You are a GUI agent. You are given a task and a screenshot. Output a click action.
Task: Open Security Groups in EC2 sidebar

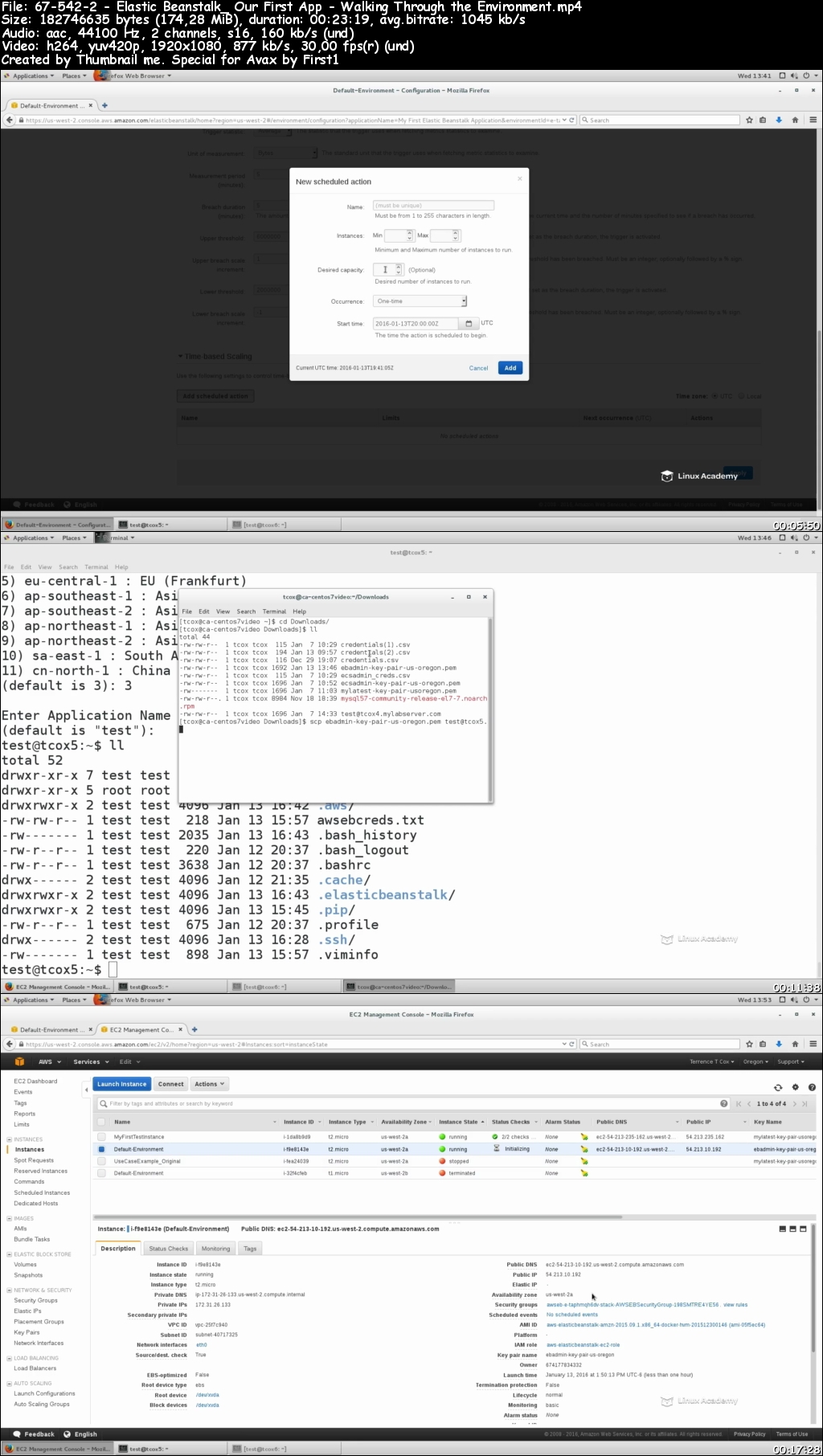point(35,1300)
